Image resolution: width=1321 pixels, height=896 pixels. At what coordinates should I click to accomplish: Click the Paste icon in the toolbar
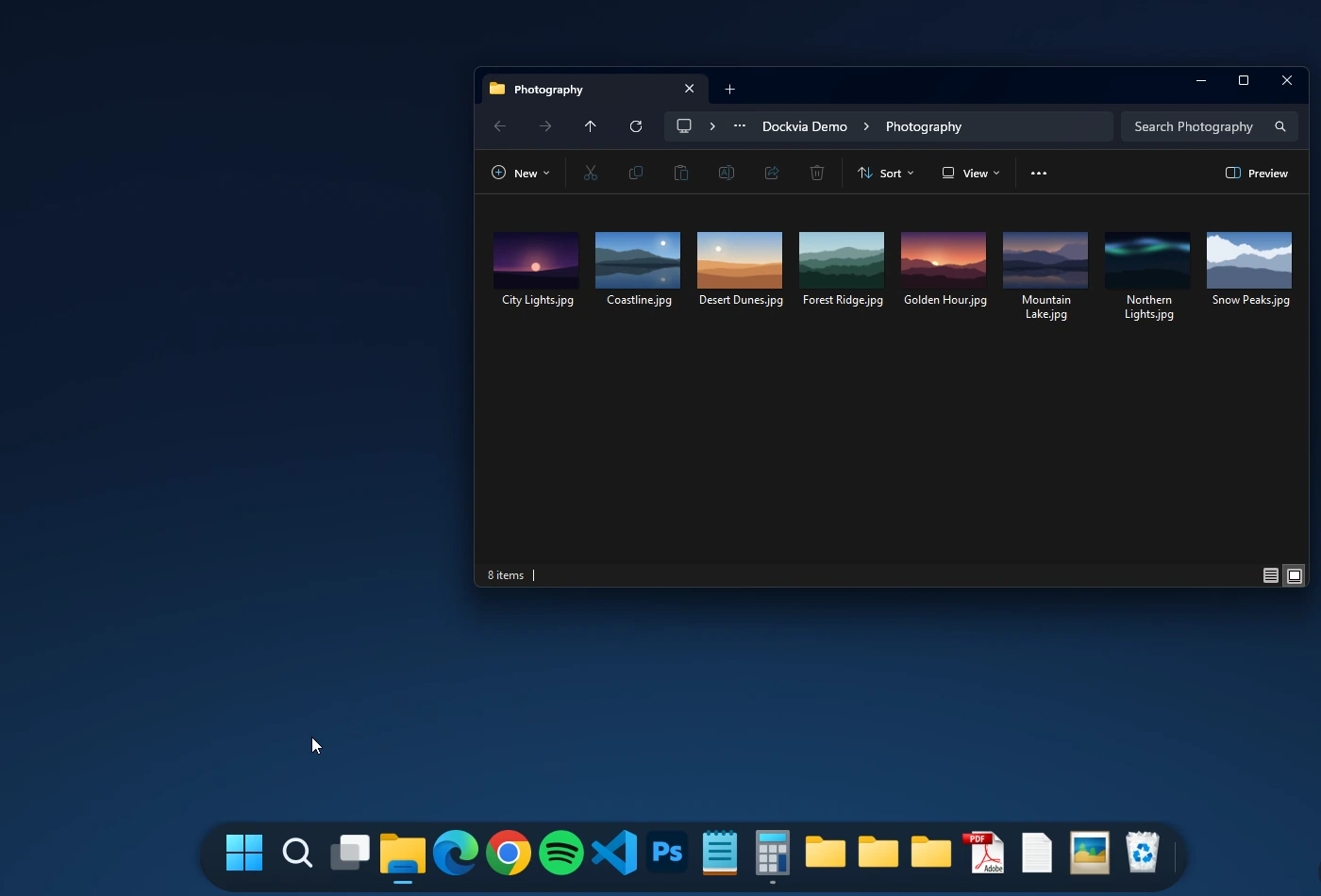[681, 174]
